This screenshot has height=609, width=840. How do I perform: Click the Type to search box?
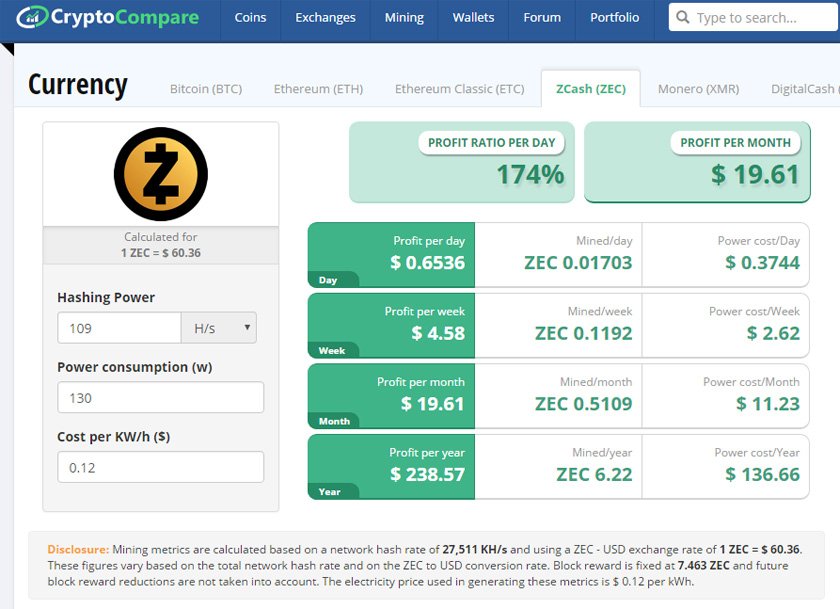[760, 18]
